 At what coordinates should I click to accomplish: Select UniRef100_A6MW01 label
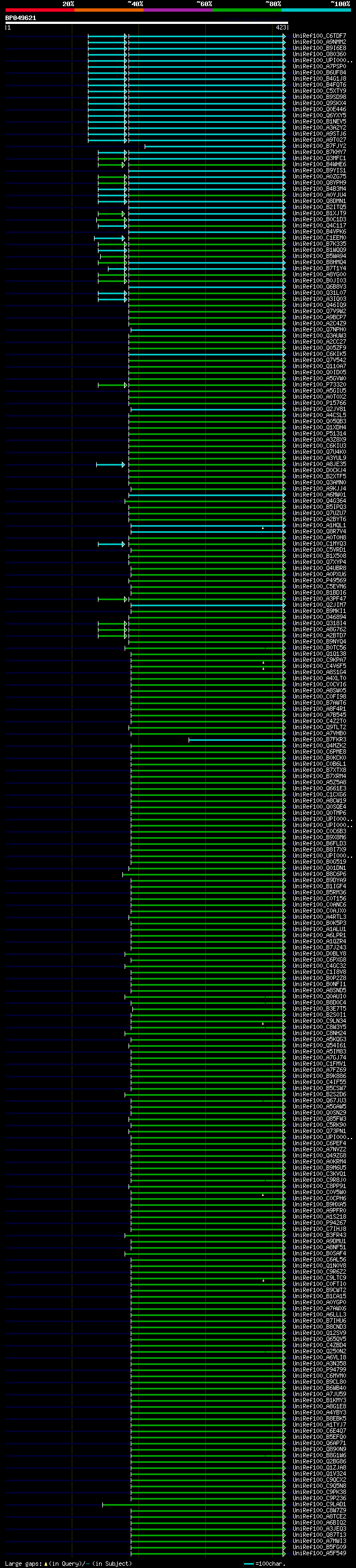tap(319, 495)
